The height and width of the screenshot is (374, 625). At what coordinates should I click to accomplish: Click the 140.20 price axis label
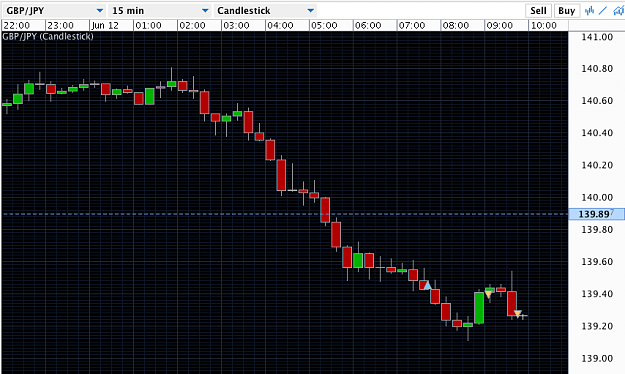click(x=597, y=165)
